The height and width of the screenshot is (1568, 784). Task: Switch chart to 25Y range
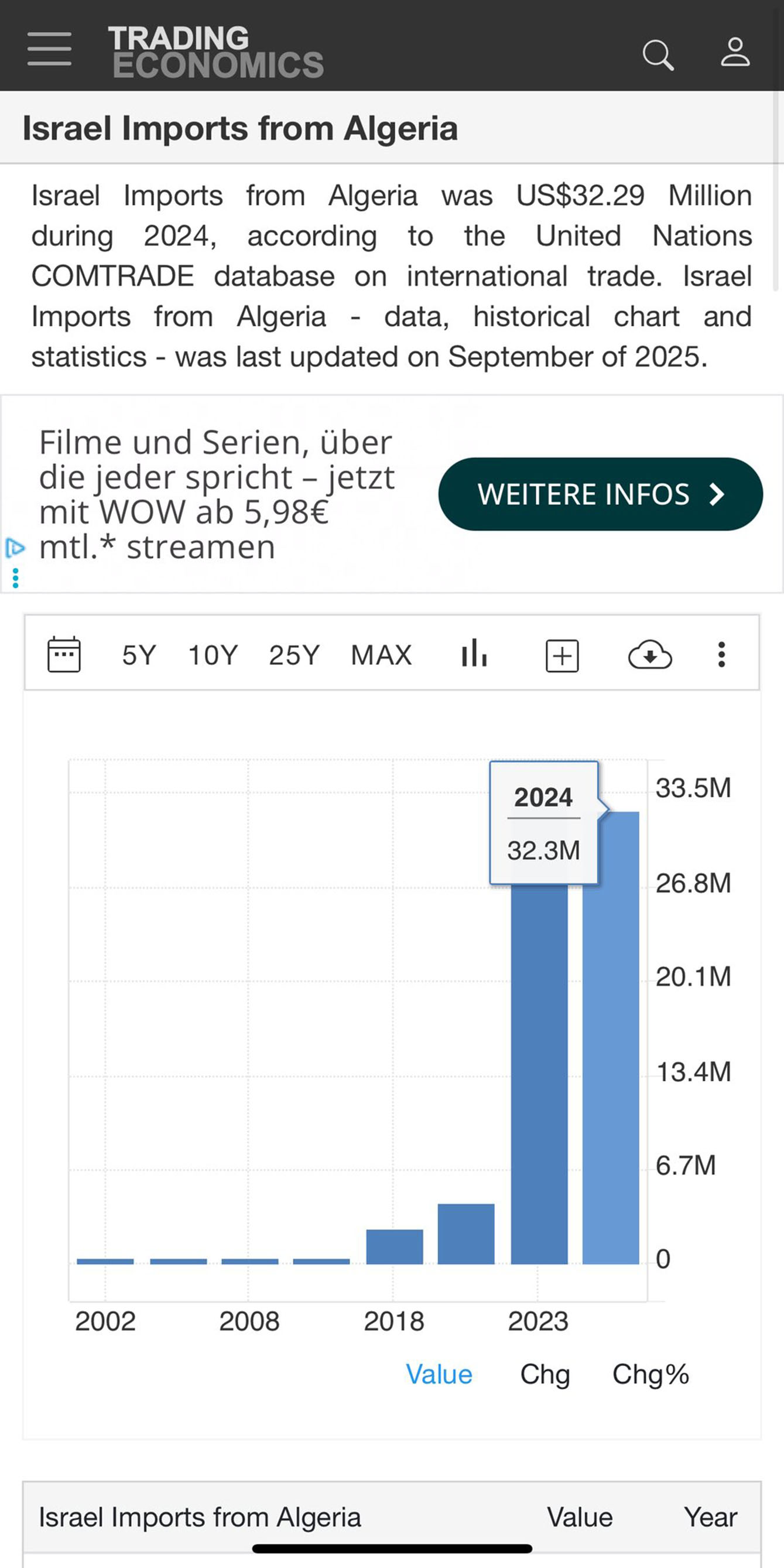(294, 655)
